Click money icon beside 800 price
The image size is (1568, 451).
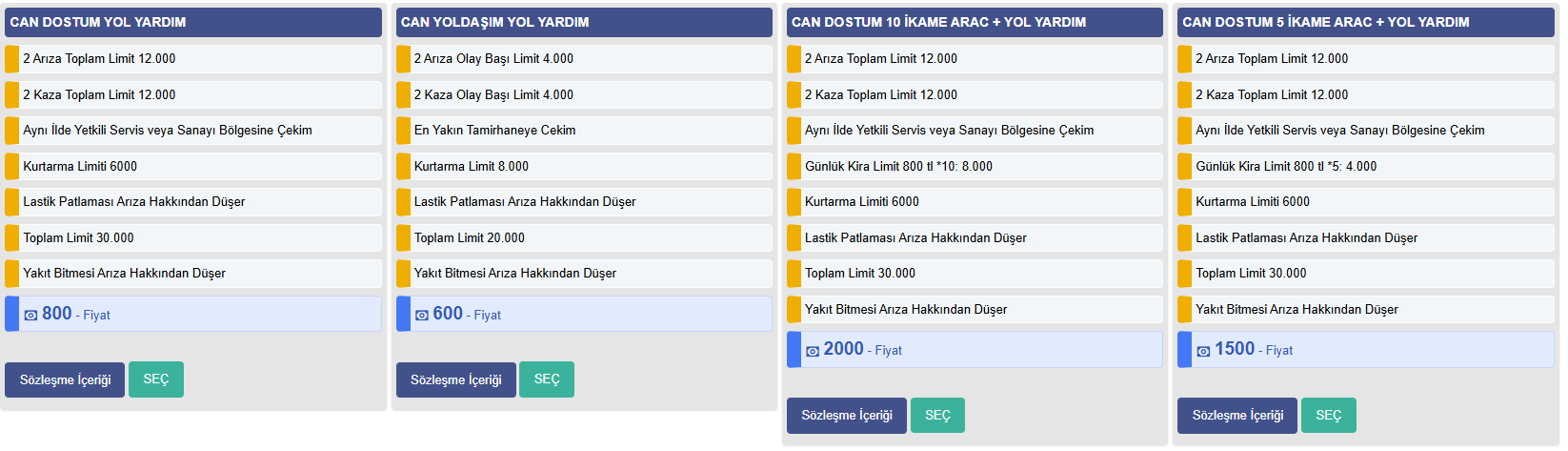coord(30,315)
